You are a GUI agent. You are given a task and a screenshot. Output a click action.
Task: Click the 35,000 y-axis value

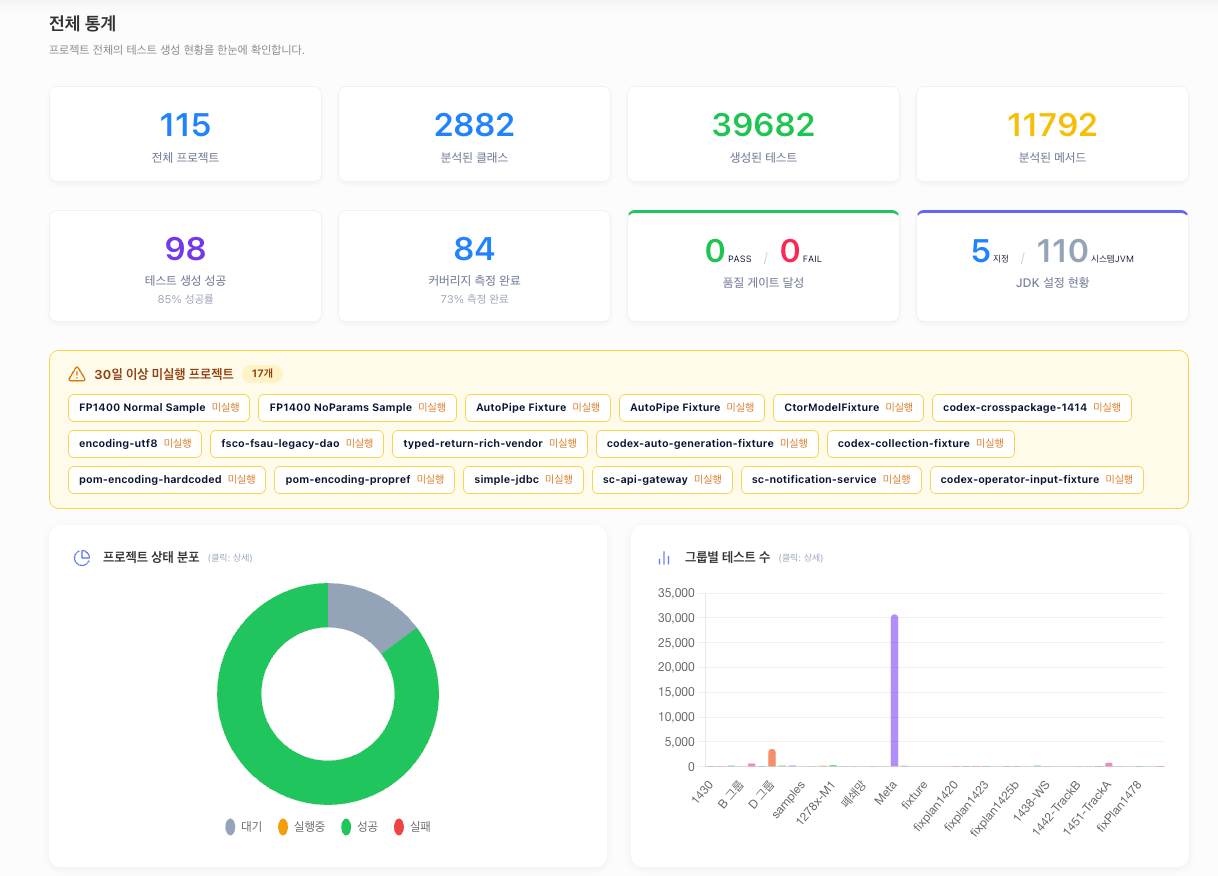point(677,593)
